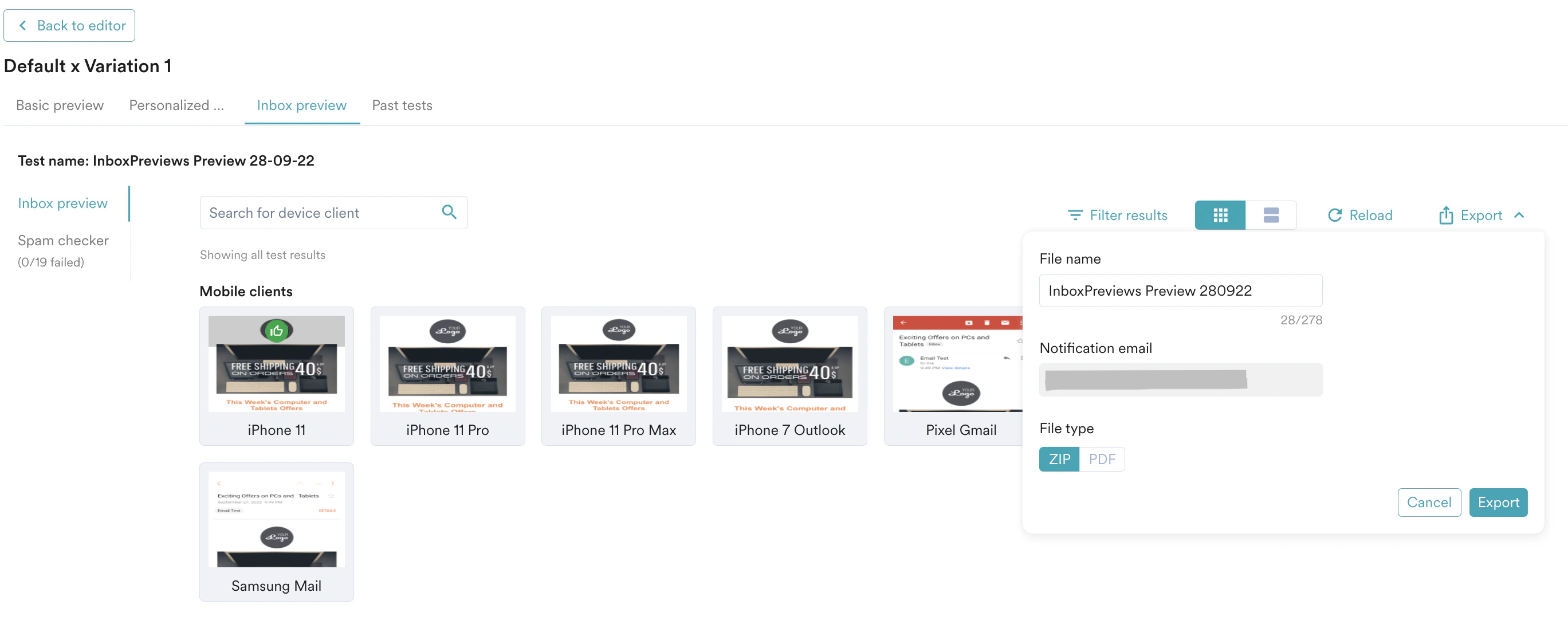
Task: Switch to list view layout
Action: [x=1270, y=215]
